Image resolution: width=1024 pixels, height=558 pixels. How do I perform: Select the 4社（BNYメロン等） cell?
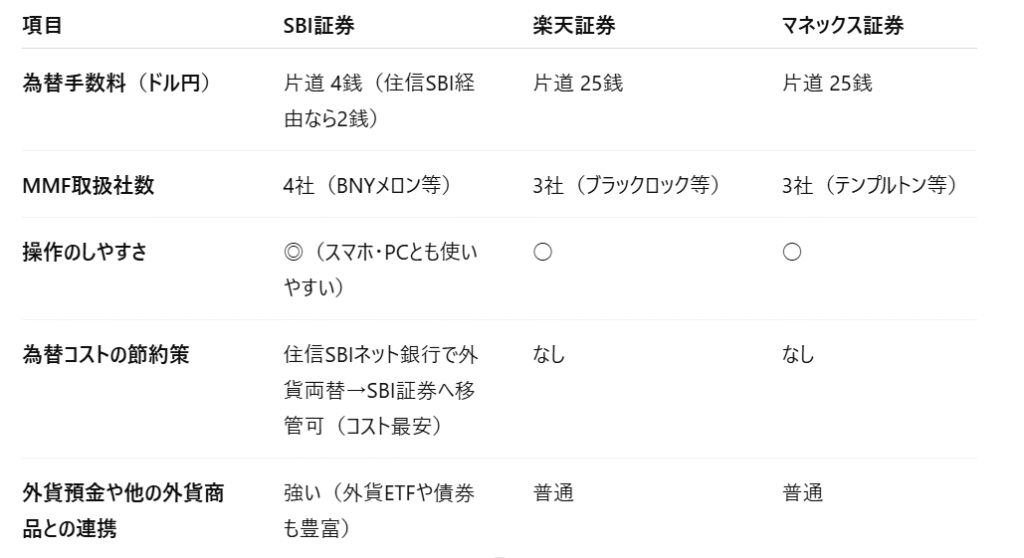click(368, 186)
